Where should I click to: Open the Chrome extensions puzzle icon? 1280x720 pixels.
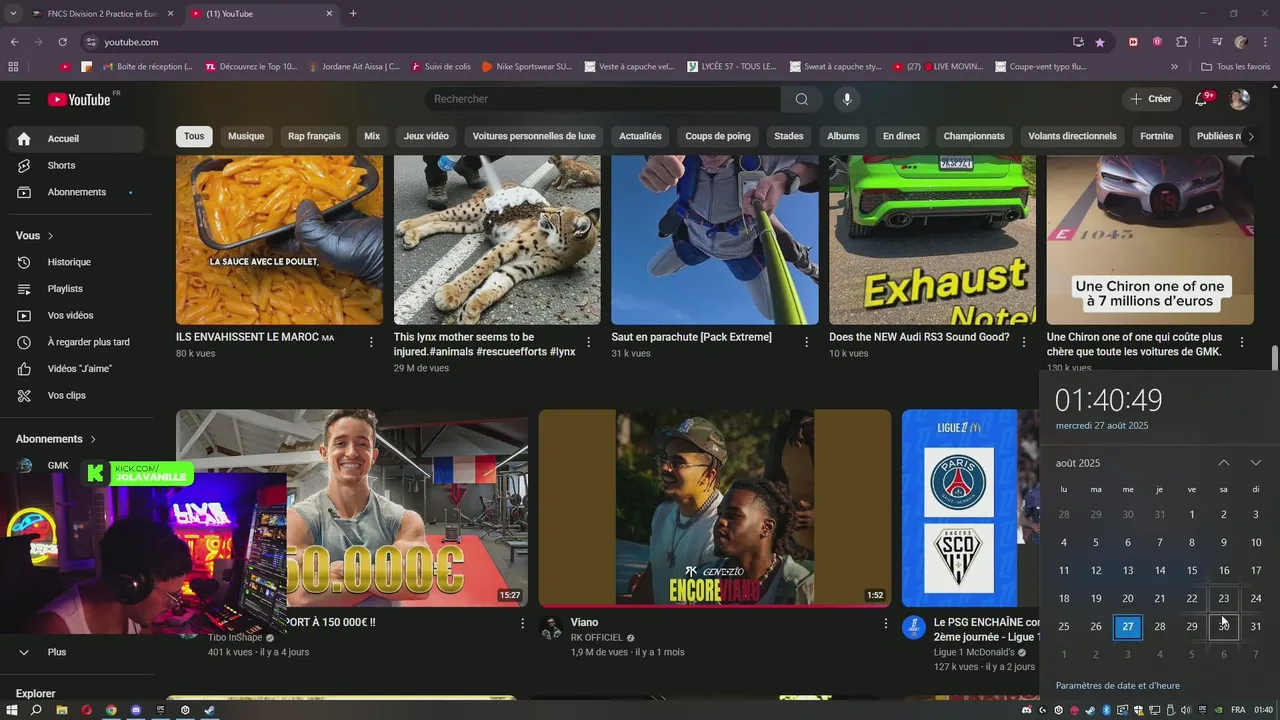pos(1181,42)
